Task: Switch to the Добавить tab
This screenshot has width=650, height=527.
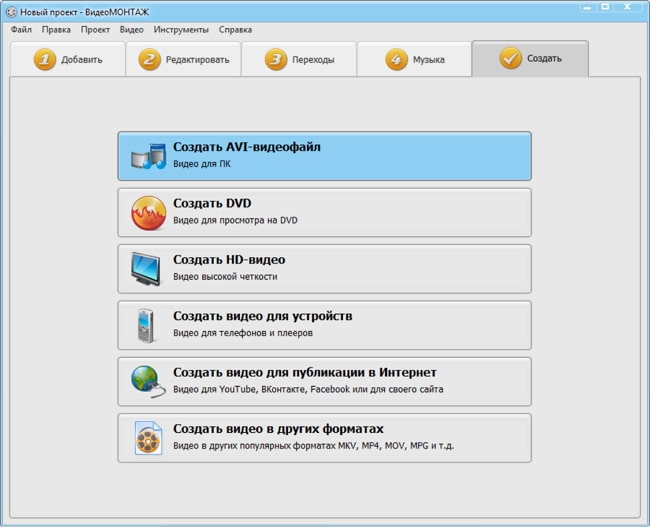Action: click(x=68, y=60)
